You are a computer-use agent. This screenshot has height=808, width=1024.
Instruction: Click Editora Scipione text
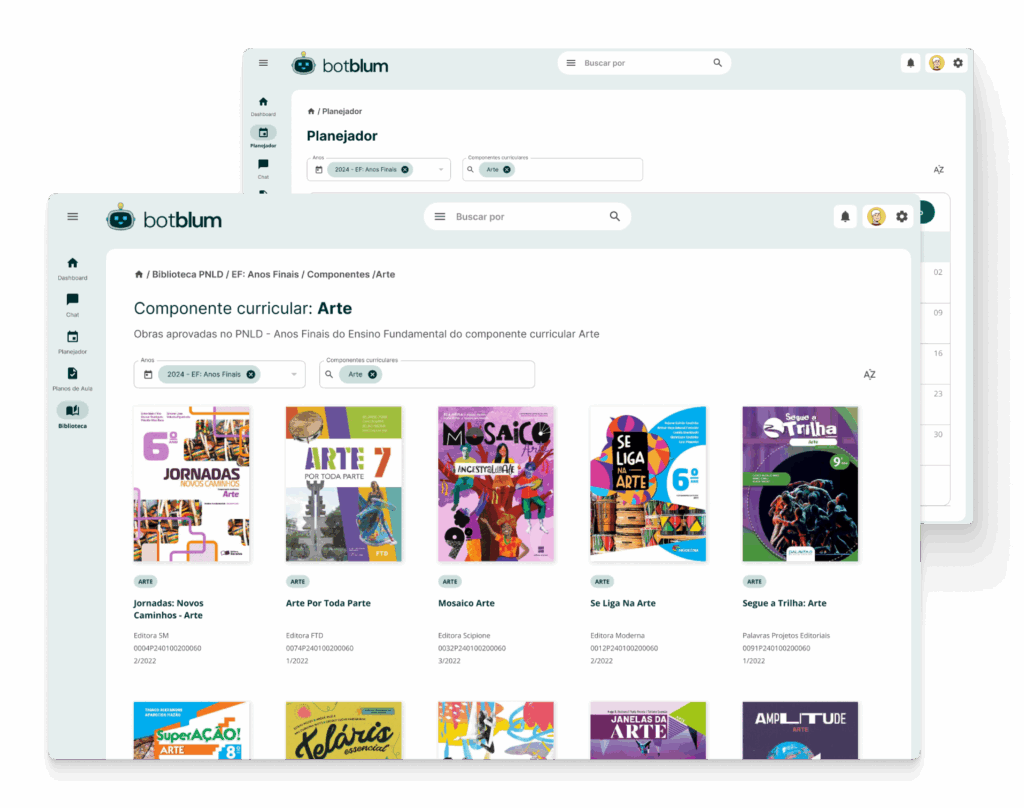[464, 635]
